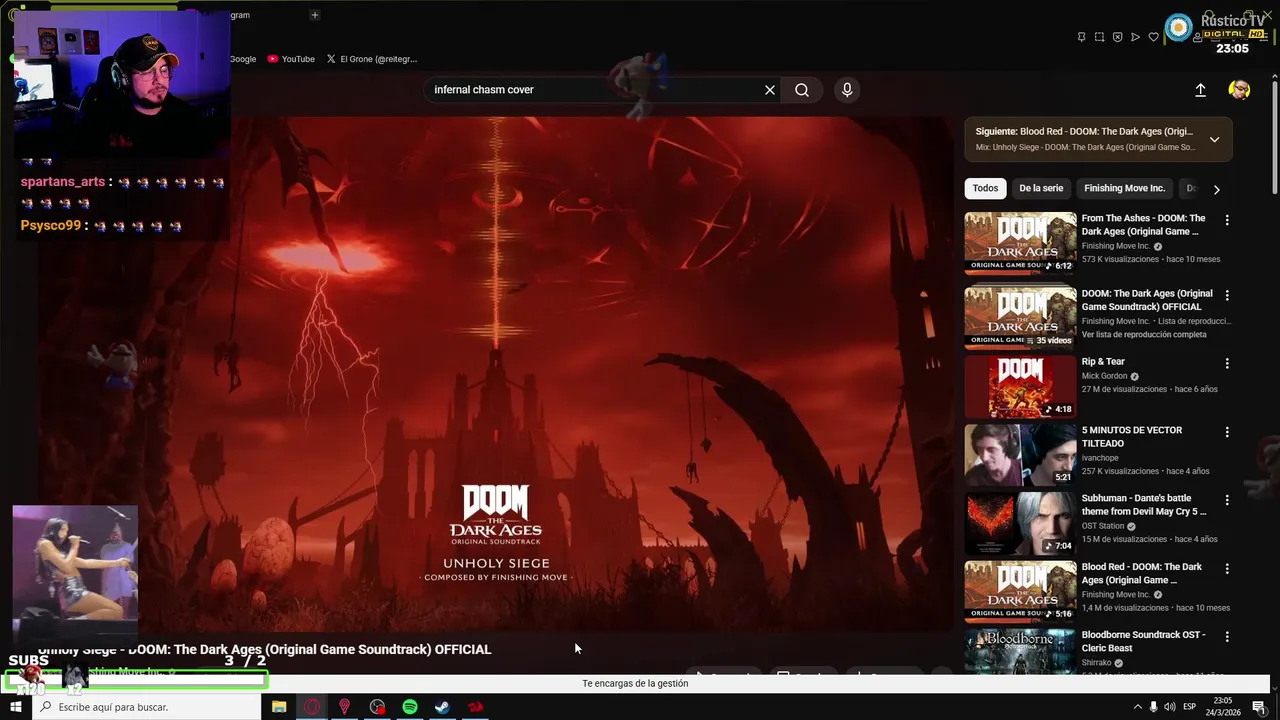Open the OBS recording app in taskbar

coord(377,707)
